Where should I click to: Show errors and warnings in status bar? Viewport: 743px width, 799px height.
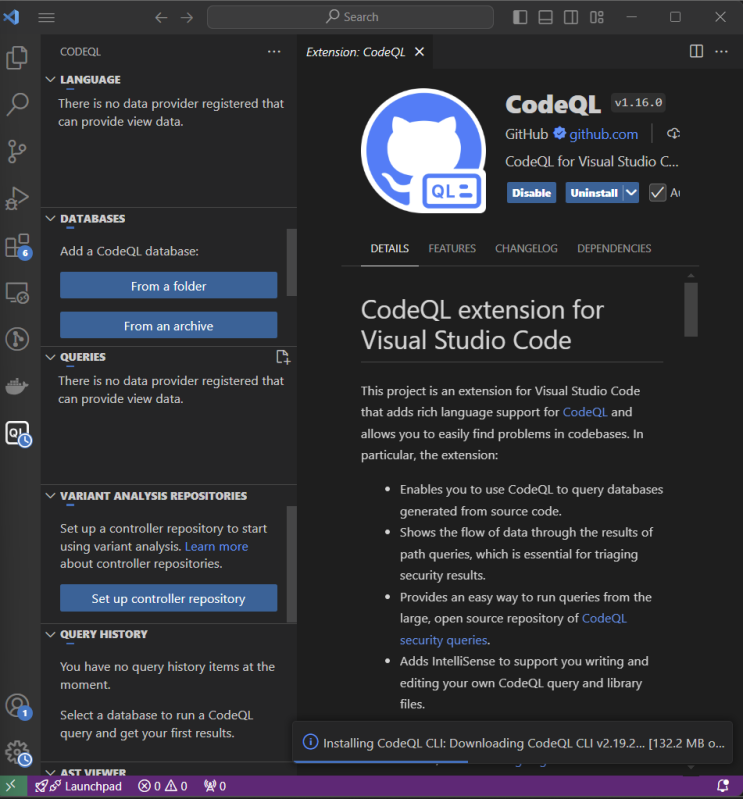[163, 786]
